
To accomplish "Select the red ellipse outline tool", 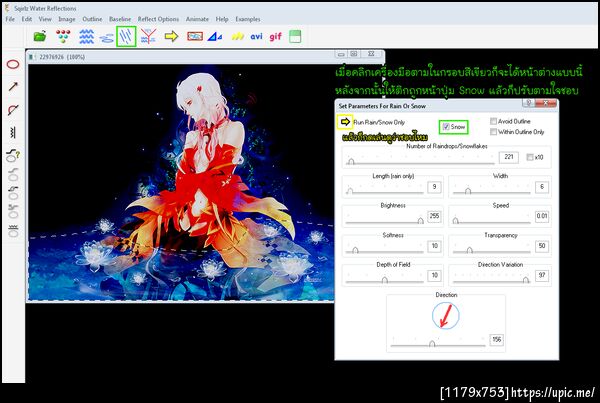I will (13, 64).
